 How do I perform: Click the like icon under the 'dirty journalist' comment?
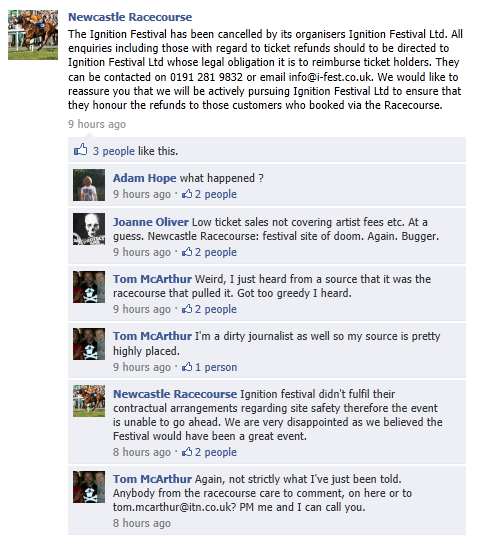pyautogui.click(x=187, y=367)
